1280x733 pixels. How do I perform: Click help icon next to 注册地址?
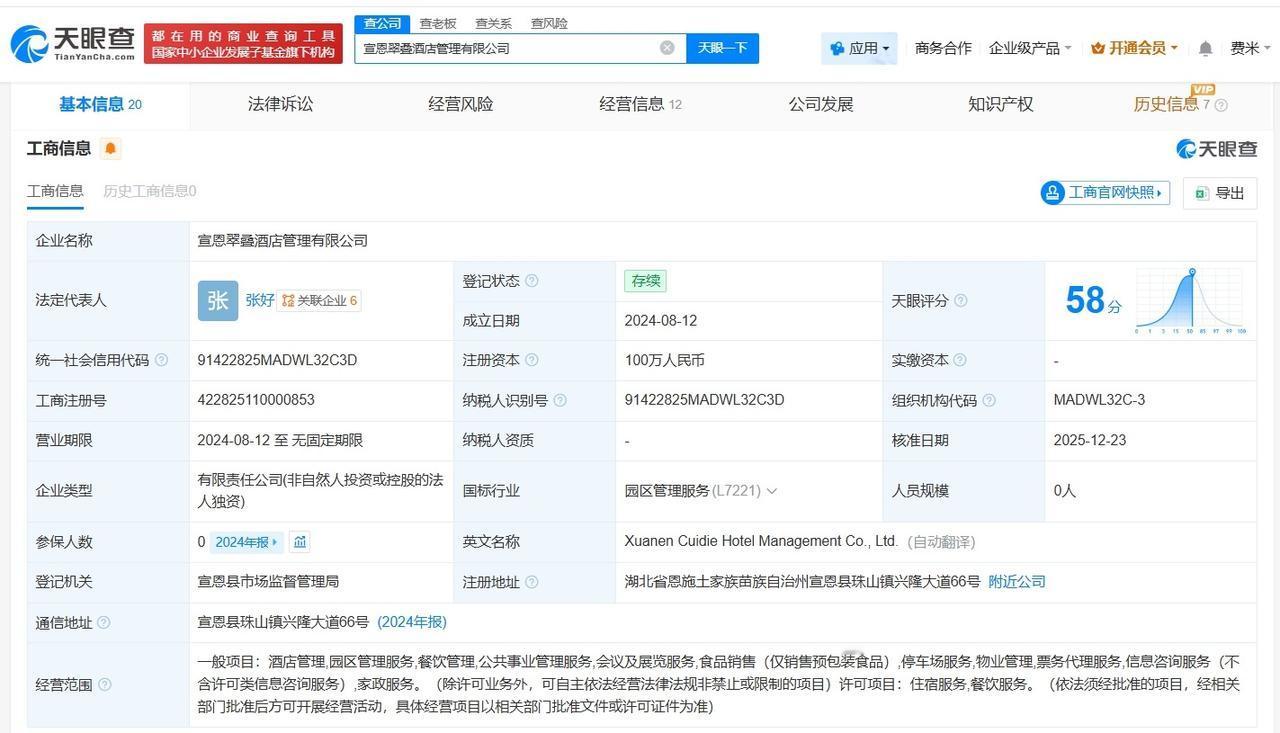(532, 582)
